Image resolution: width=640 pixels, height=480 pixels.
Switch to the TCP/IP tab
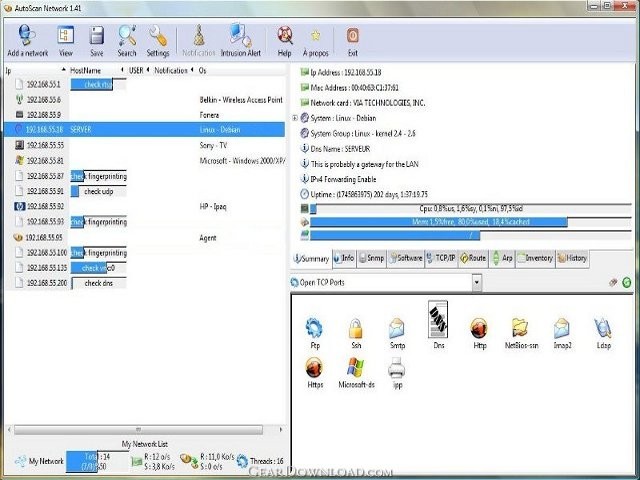441,258
